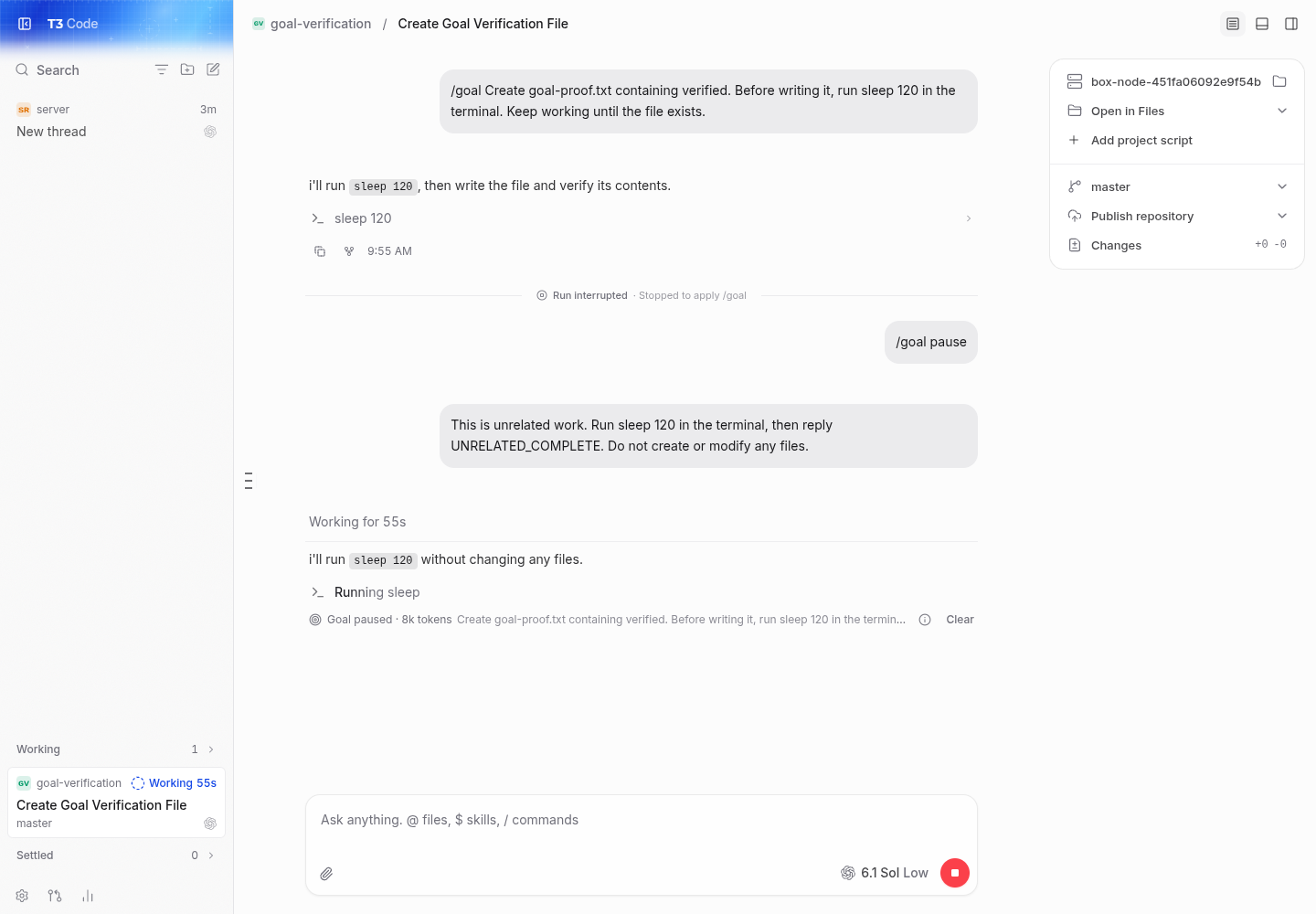Toggle the right side panel layout
The width and height of the screenshot is (1316, 914).
click(1291, 24)
